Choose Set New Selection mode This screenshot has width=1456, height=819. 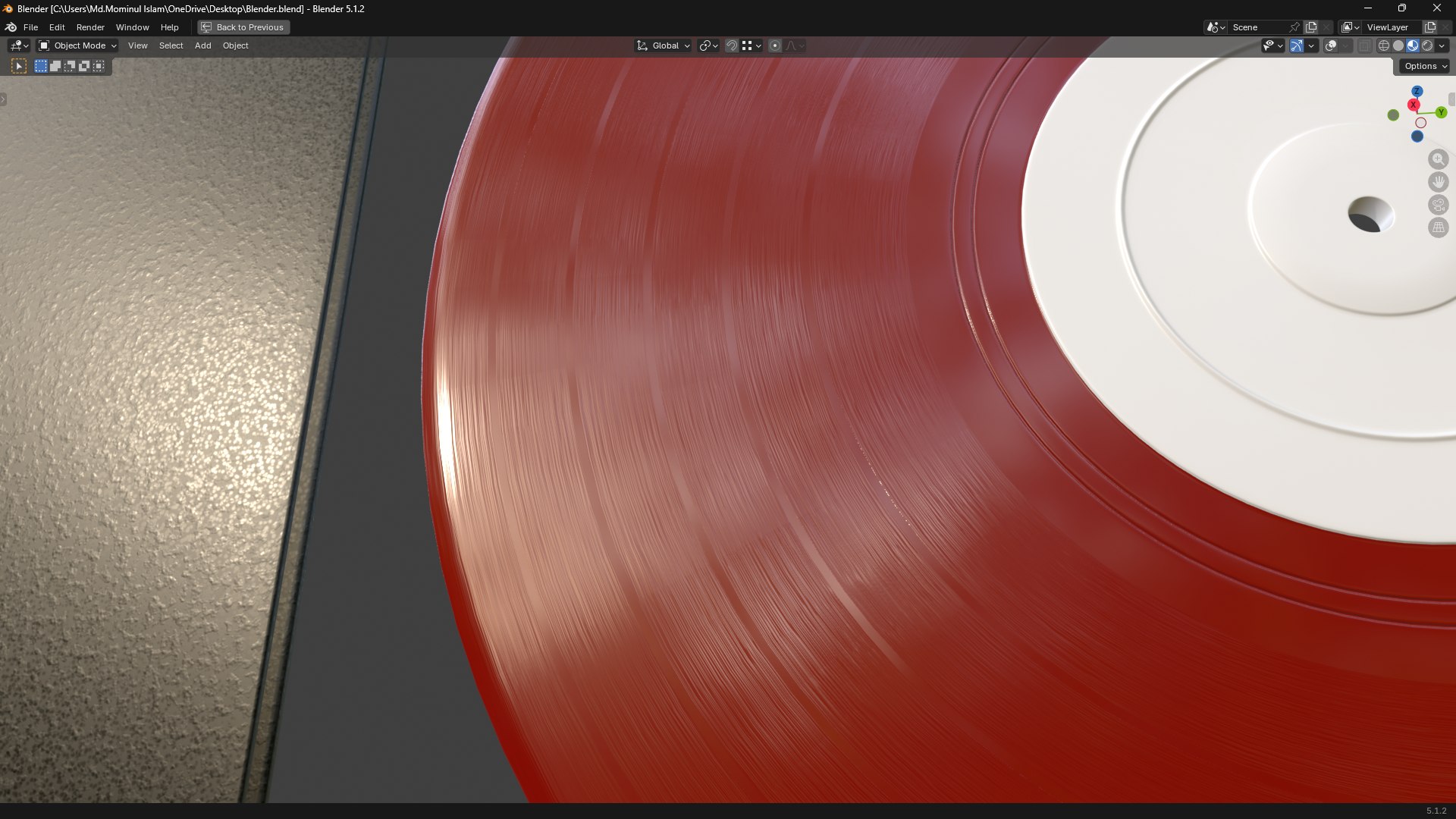[41, 66]
